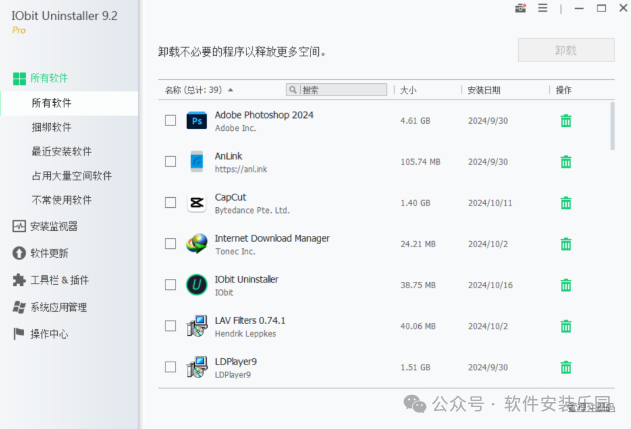
Task: Click the 24.21 MB size value
Action: click(x=418, y=244)
